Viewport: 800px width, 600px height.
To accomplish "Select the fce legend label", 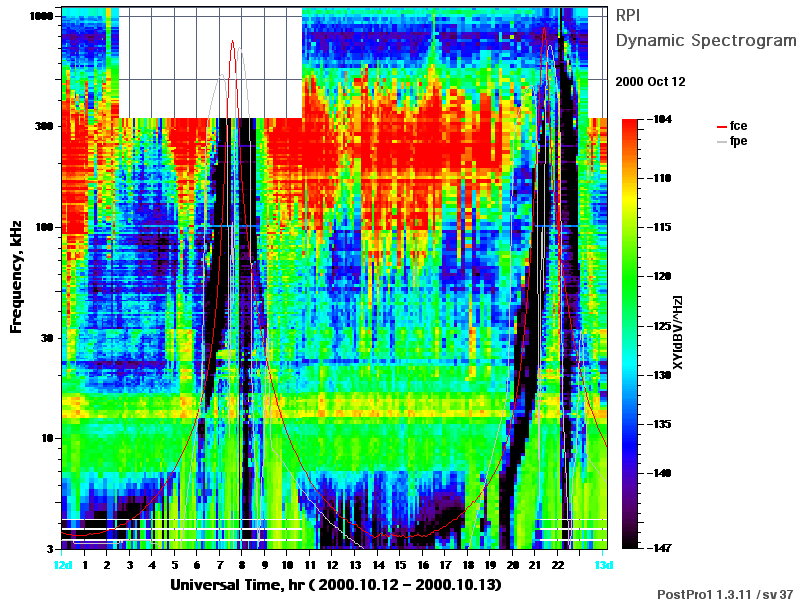I will click(738, 126).
